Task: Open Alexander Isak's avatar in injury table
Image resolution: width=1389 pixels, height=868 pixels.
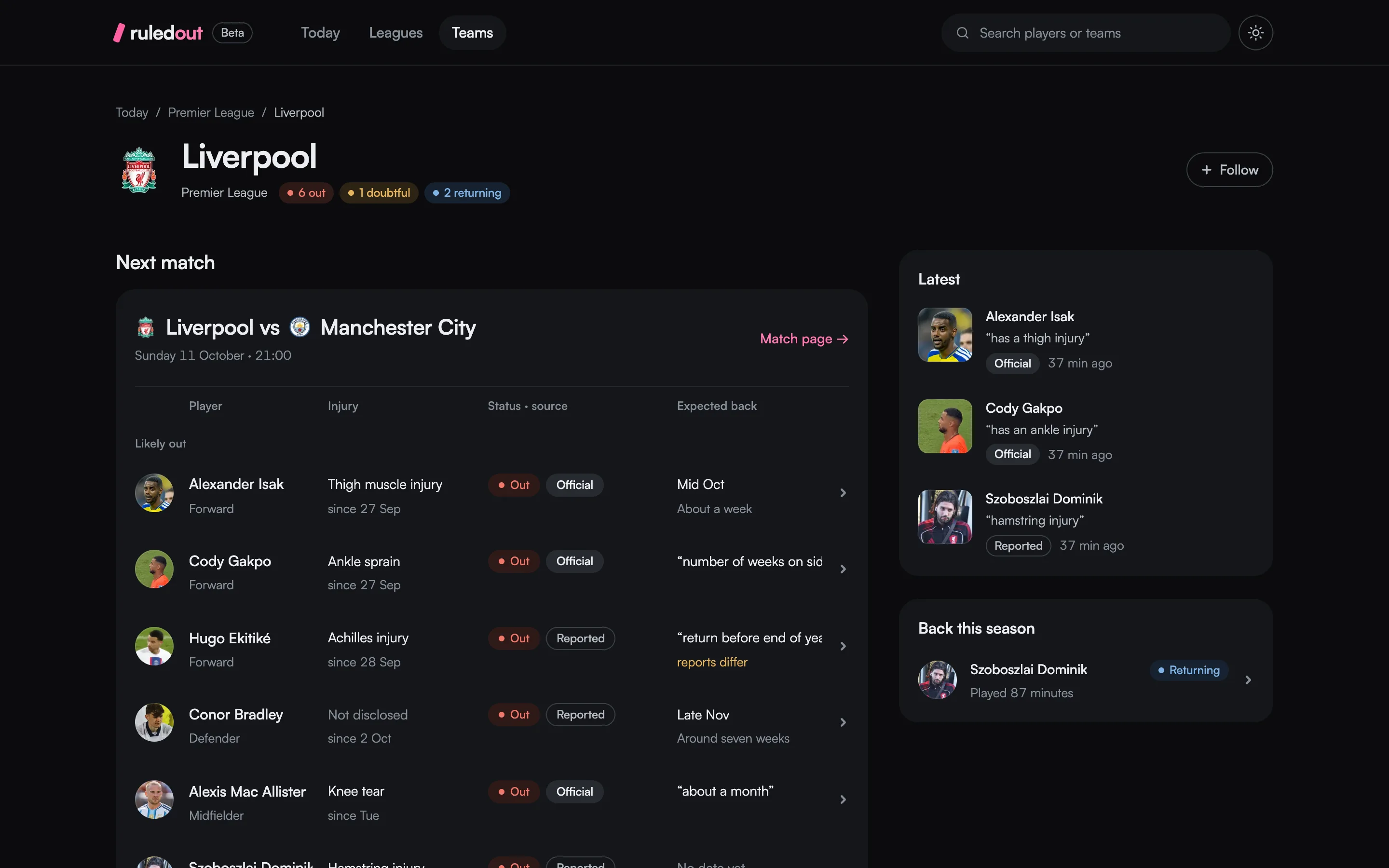Action: click(x=154, y=492)
